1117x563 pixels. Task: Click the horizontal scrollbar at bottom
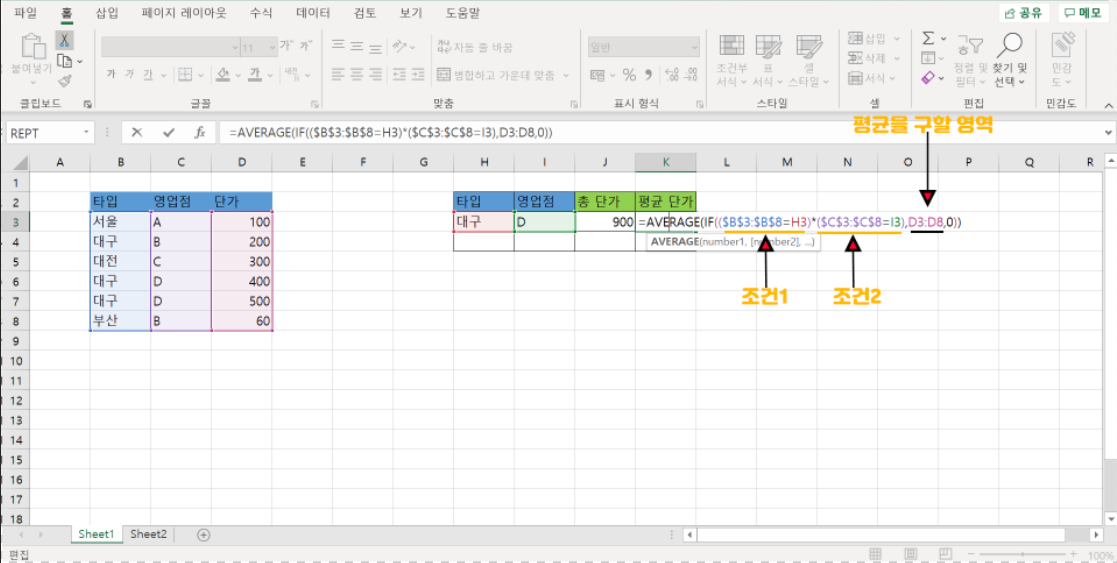click(x=881, y=534)
